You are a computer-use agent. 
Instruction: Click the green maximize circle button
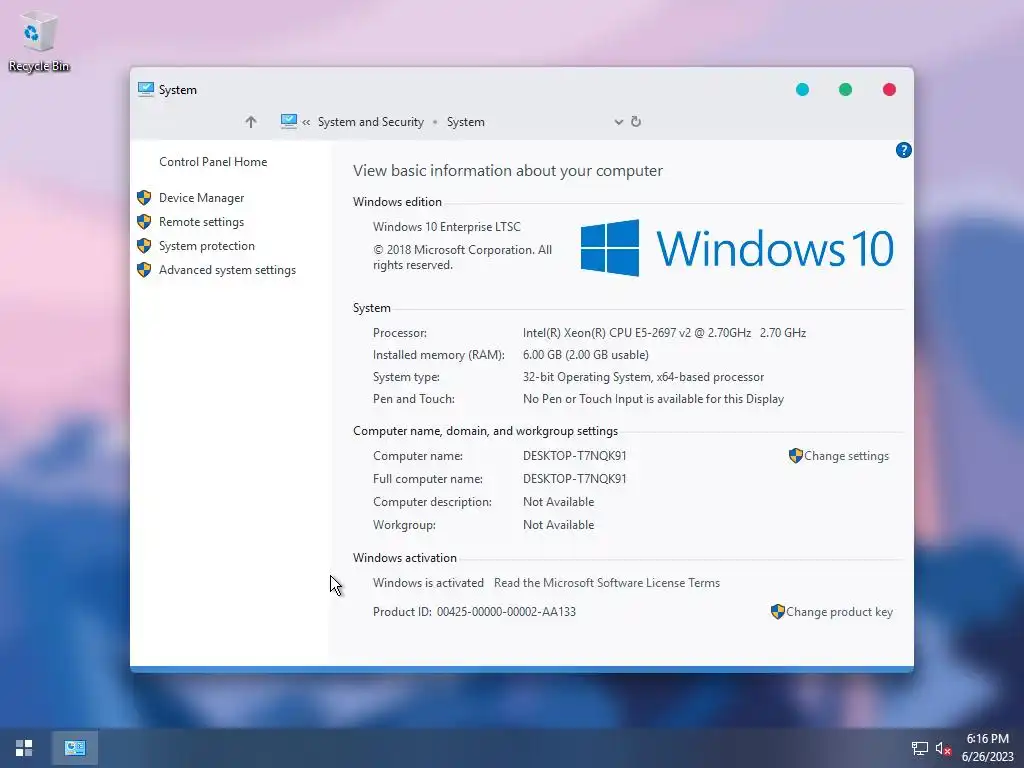point(845,89)
